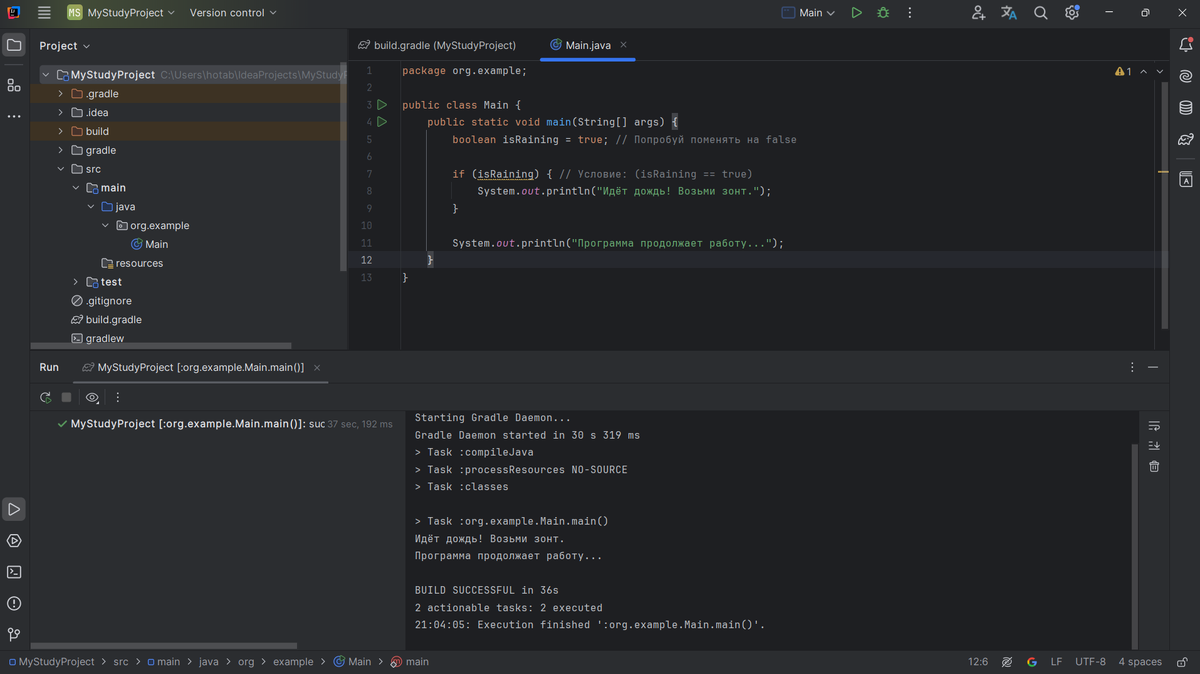This screenshot has height=674, width=1200.
Task: Run Main with the green play button
Action: coord(856,13)
